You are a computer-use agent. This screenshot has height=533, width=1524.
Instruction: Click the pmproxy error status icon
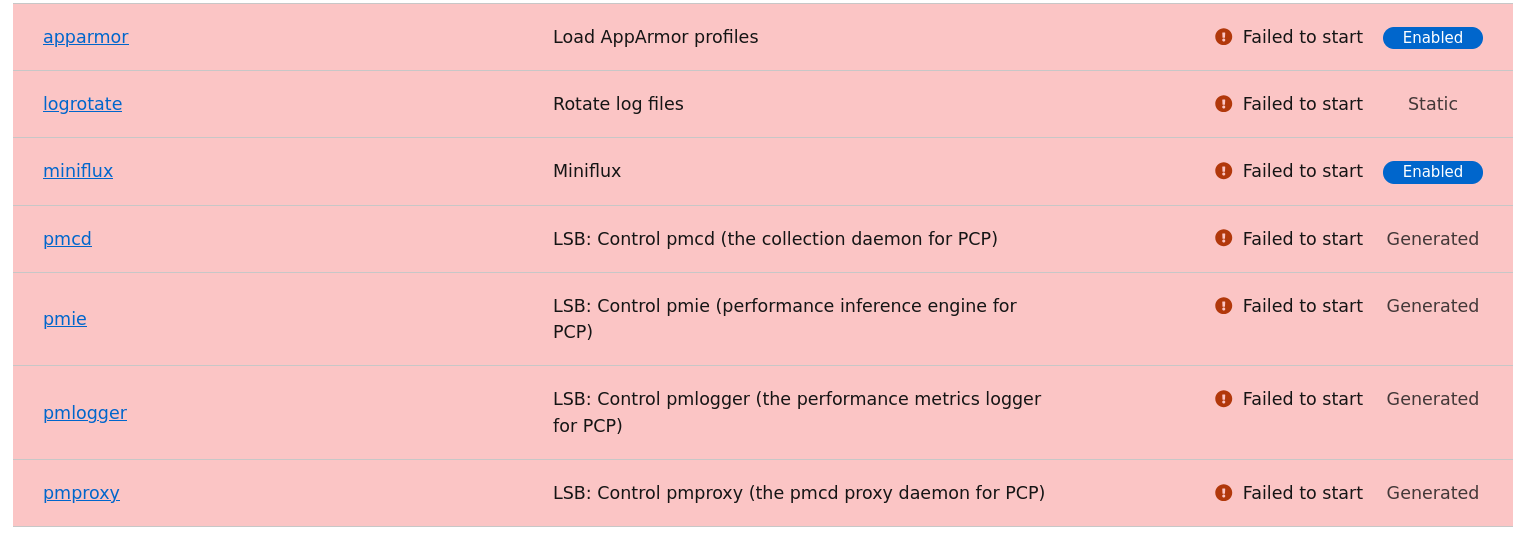coord(1223,493)
